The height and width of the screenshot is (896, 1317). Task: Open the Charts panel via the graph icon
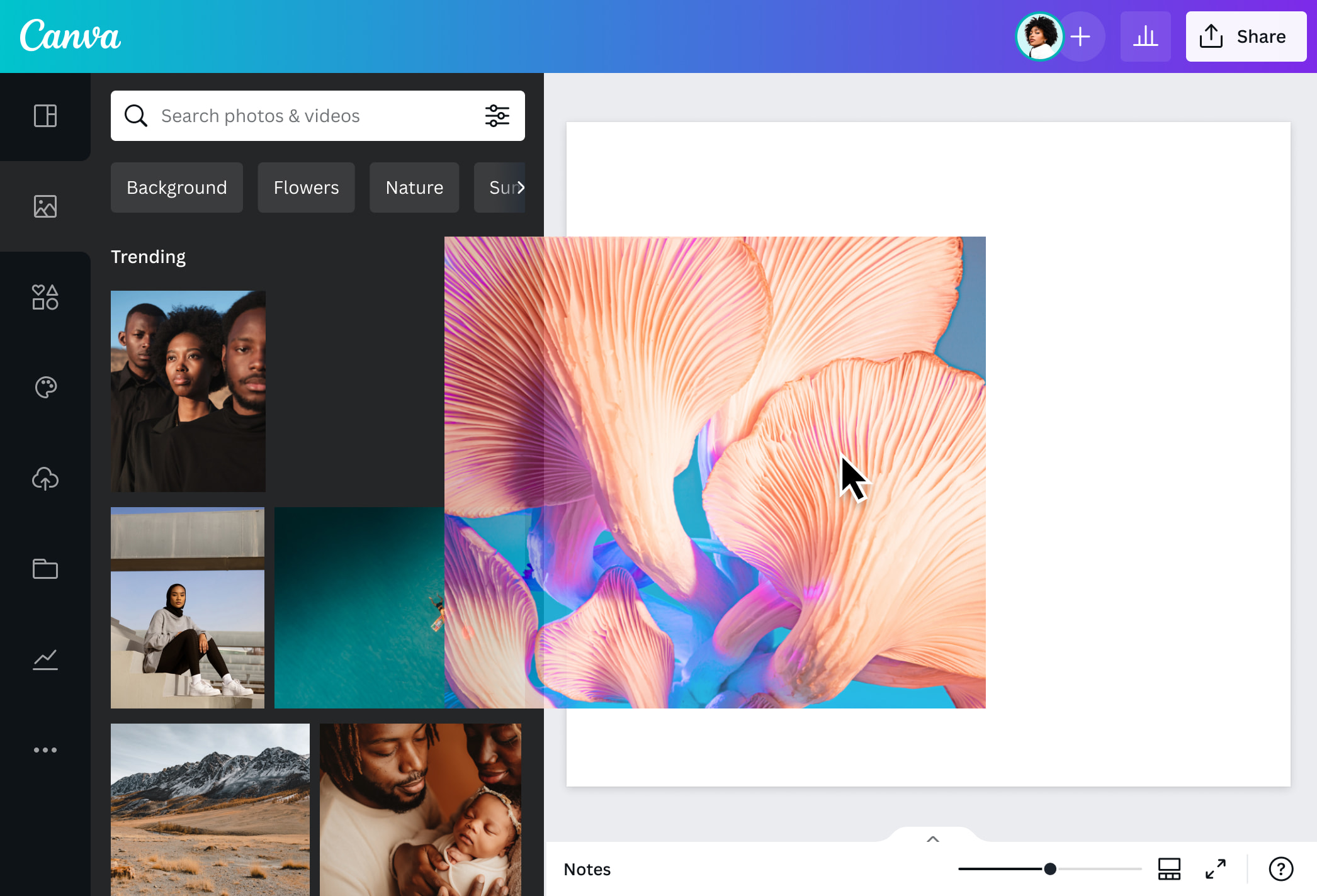45,659
